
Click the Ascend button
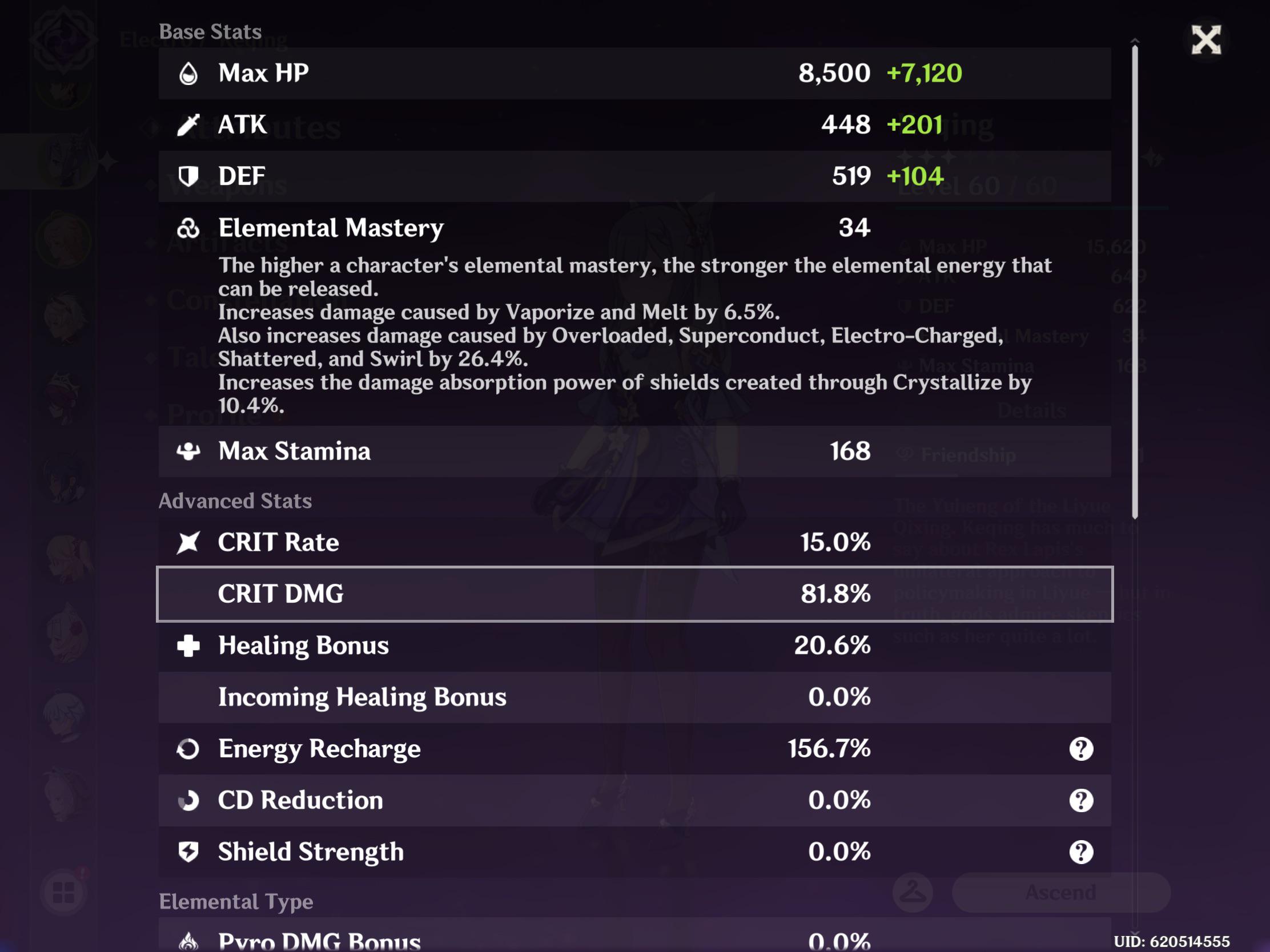[1061, 893]
